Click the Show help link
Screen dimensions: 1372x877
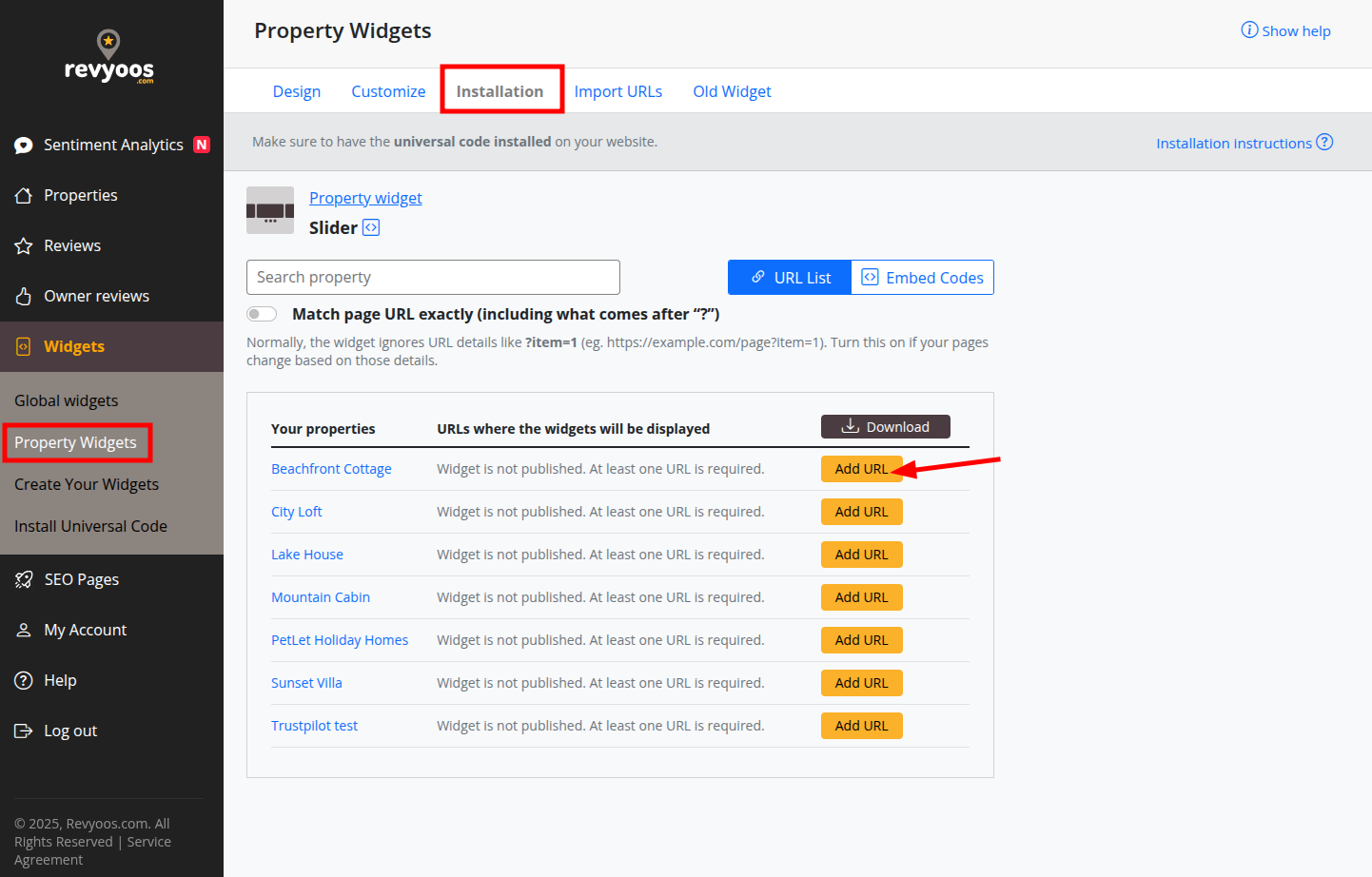[x=1296, y=31]
